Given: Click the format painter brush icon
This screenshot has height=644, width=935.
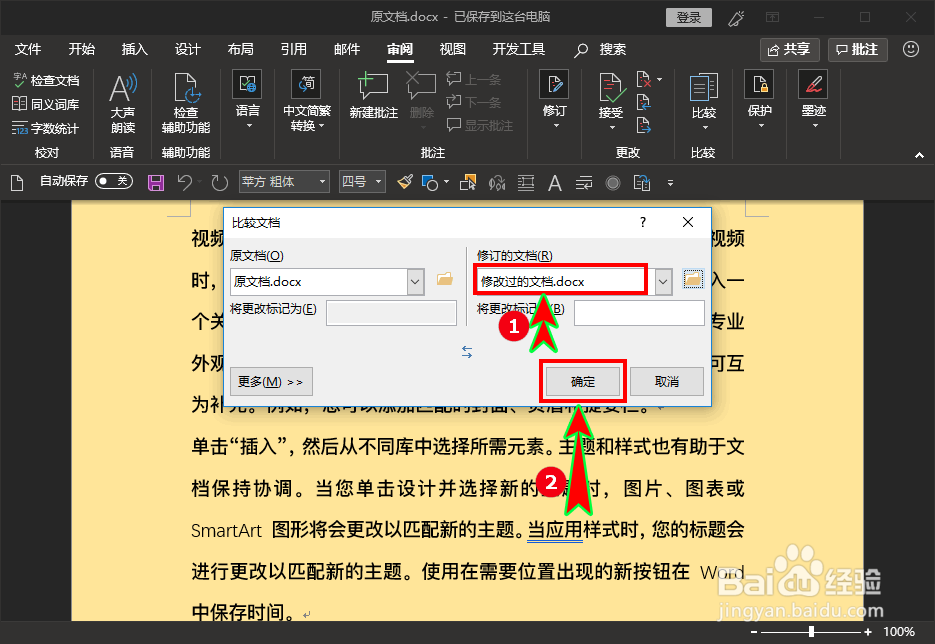Looking at the screenshot, I should [404, 181].
